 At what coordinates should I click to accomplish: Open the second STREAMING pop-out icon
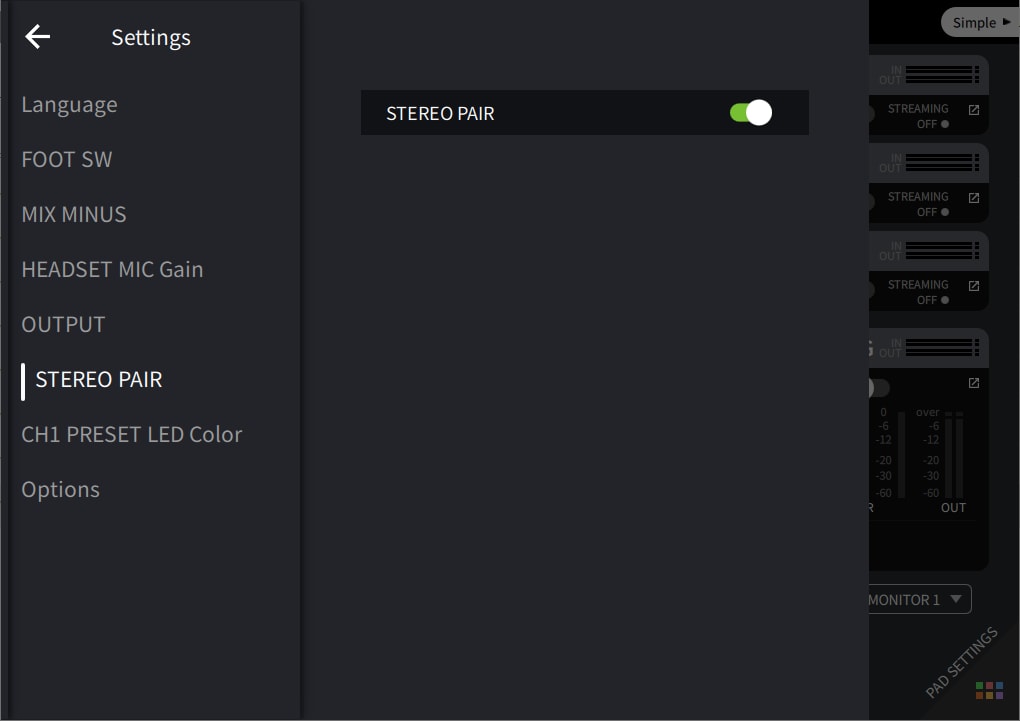click(x=974, y=198)
